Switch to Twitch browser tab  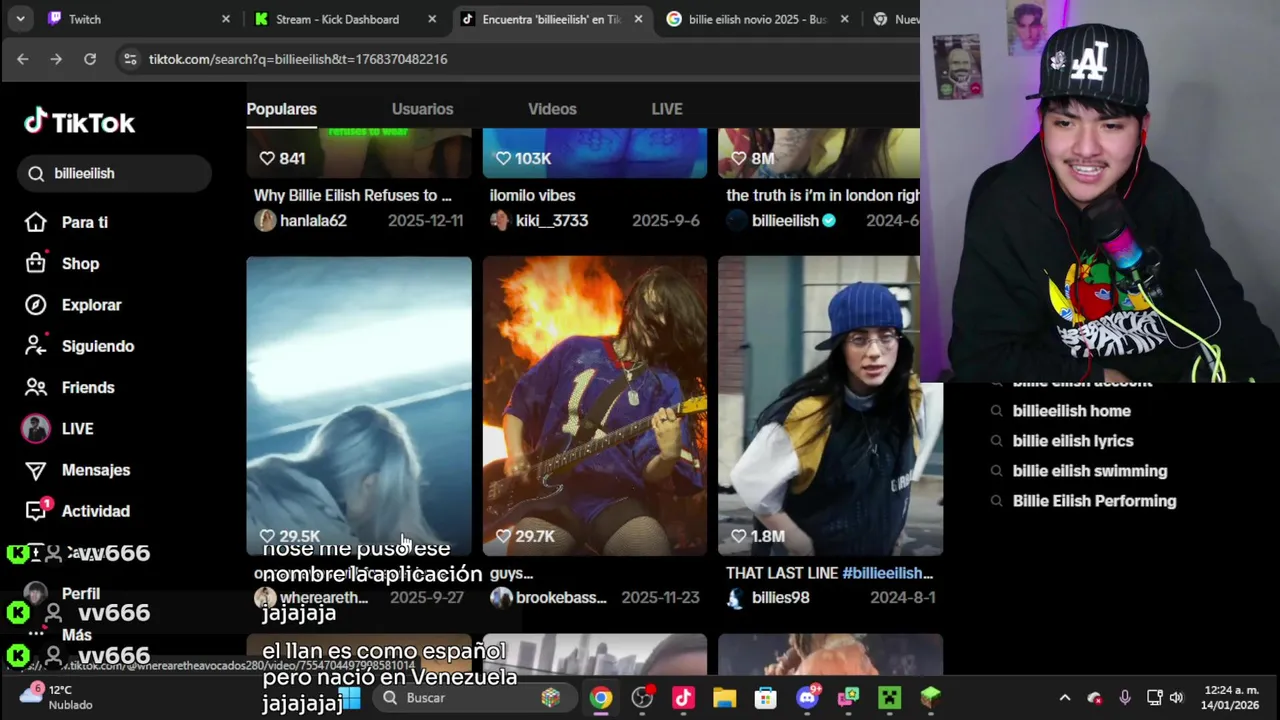pyautogui.click(x=137, y=19)
